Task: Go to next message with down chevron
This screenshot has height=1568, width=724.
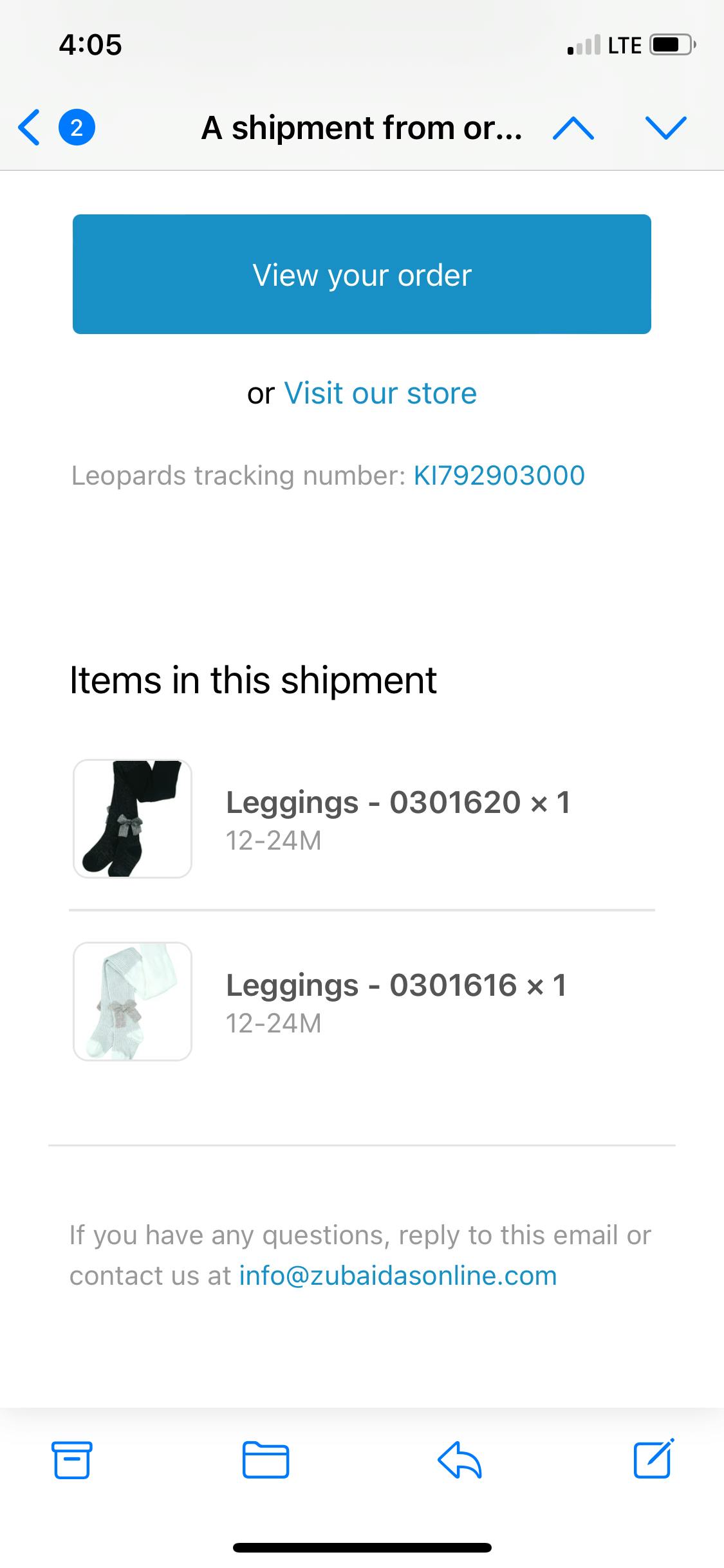Action: [x=665, y=127]
